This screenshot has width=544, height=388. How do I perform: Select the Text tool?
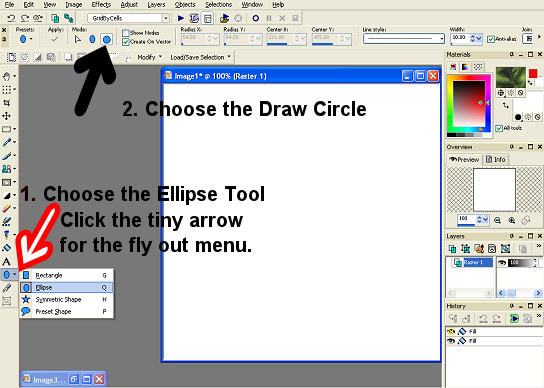6,261
